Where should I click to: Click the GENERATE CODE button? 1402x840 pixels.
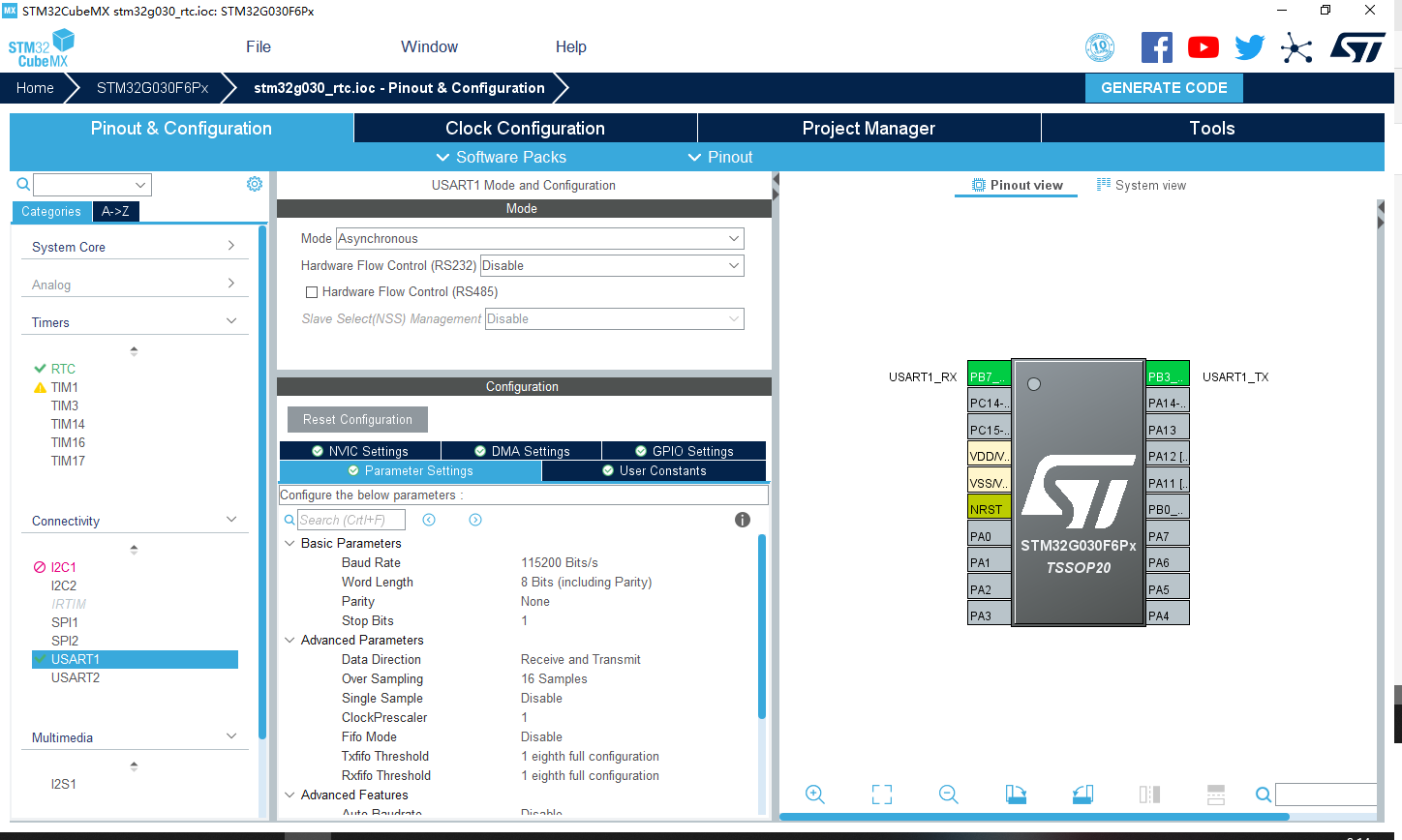1164,87
